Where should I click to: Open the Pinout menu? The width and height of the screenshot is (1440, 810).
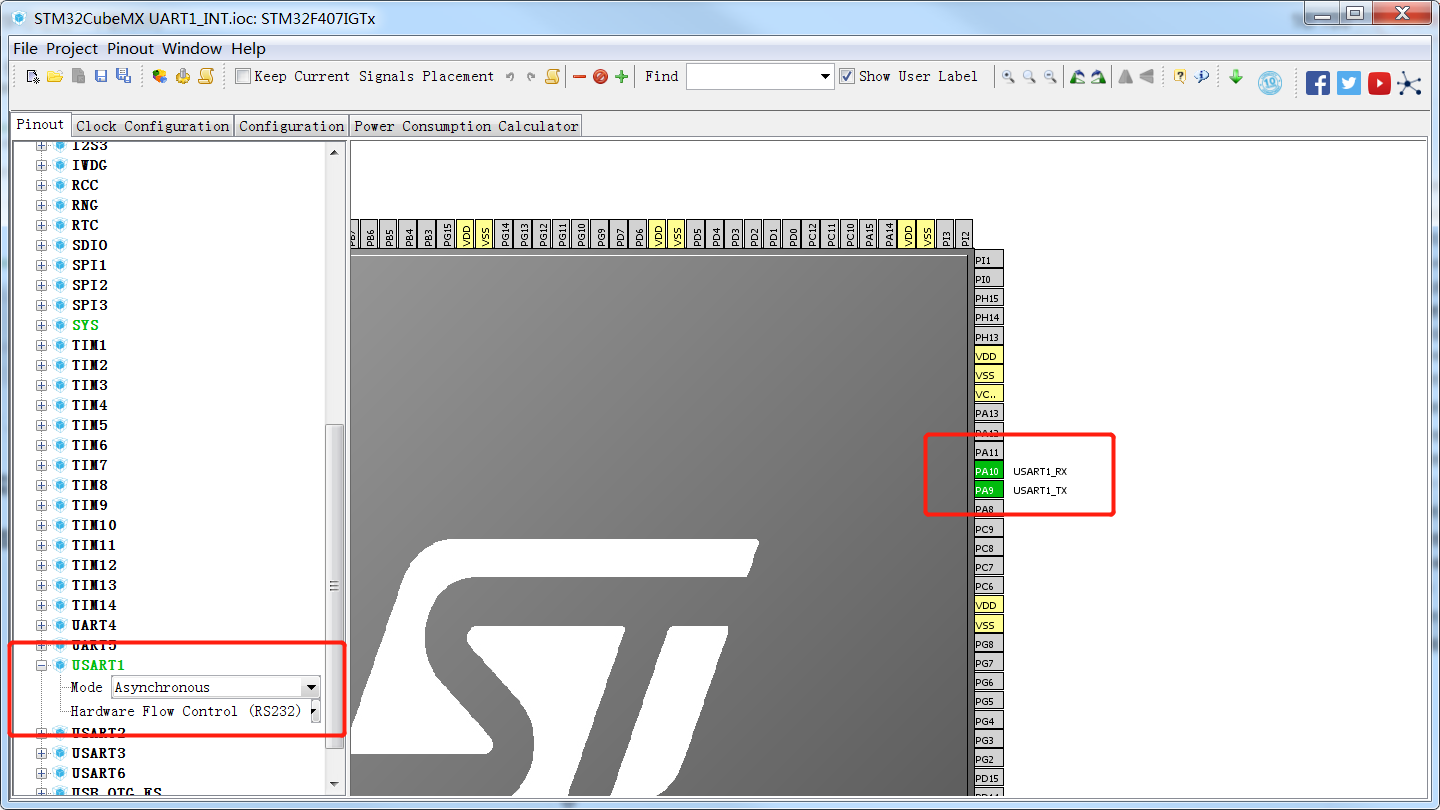tap(131, 48)
